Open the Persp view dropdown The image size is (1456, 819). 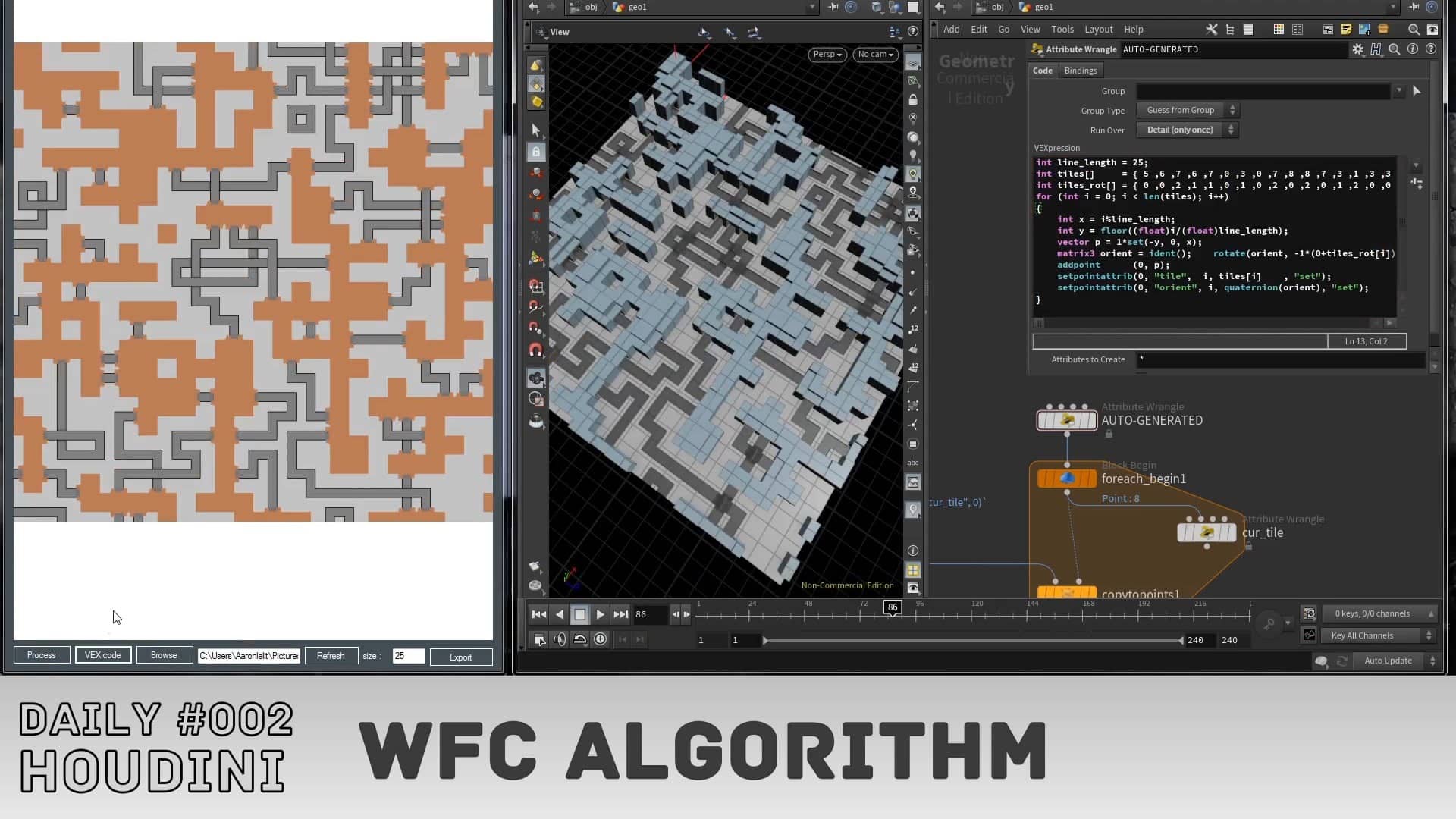[827, 55]
